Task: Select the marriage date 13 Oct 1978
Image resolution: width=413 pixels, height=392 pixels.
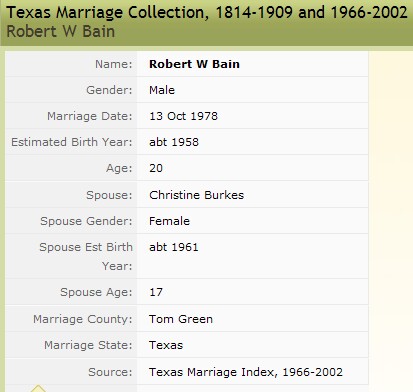Action: (183, 116)
